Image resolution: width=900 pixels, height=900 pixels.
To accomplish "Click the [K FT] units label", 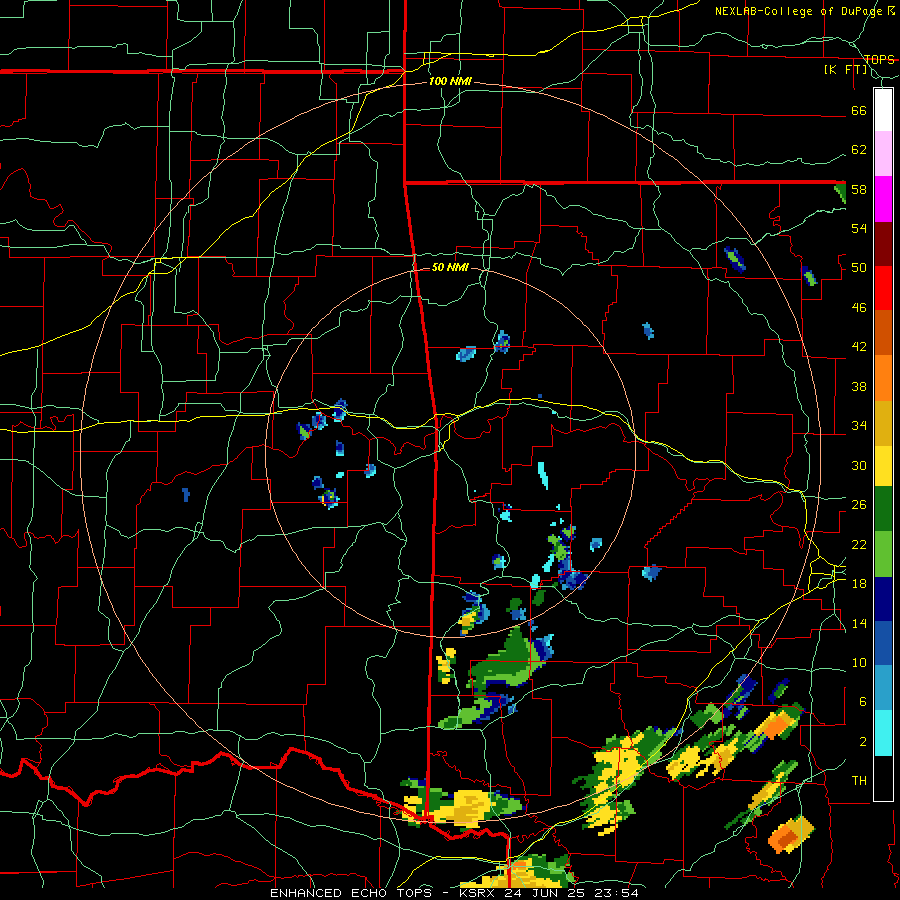I will click(845, 69).
